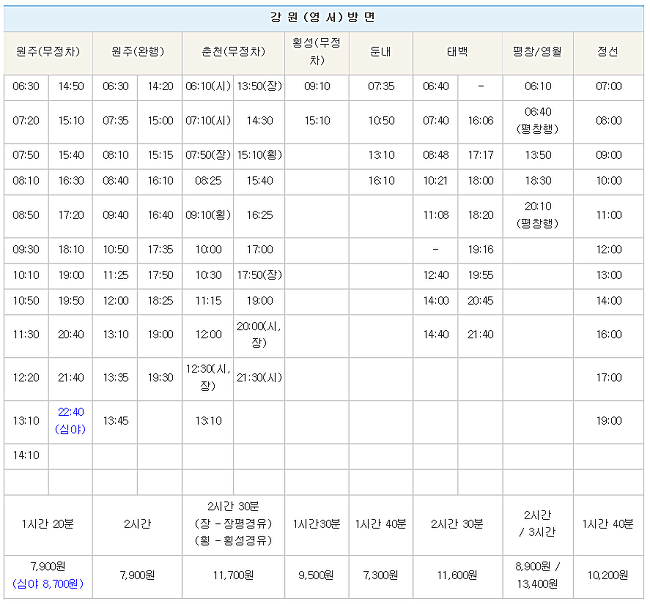Click the 14:10 departure time
The width and height of the screenshot is (650, 604).
pyautogui.click(x=26, y=455)
